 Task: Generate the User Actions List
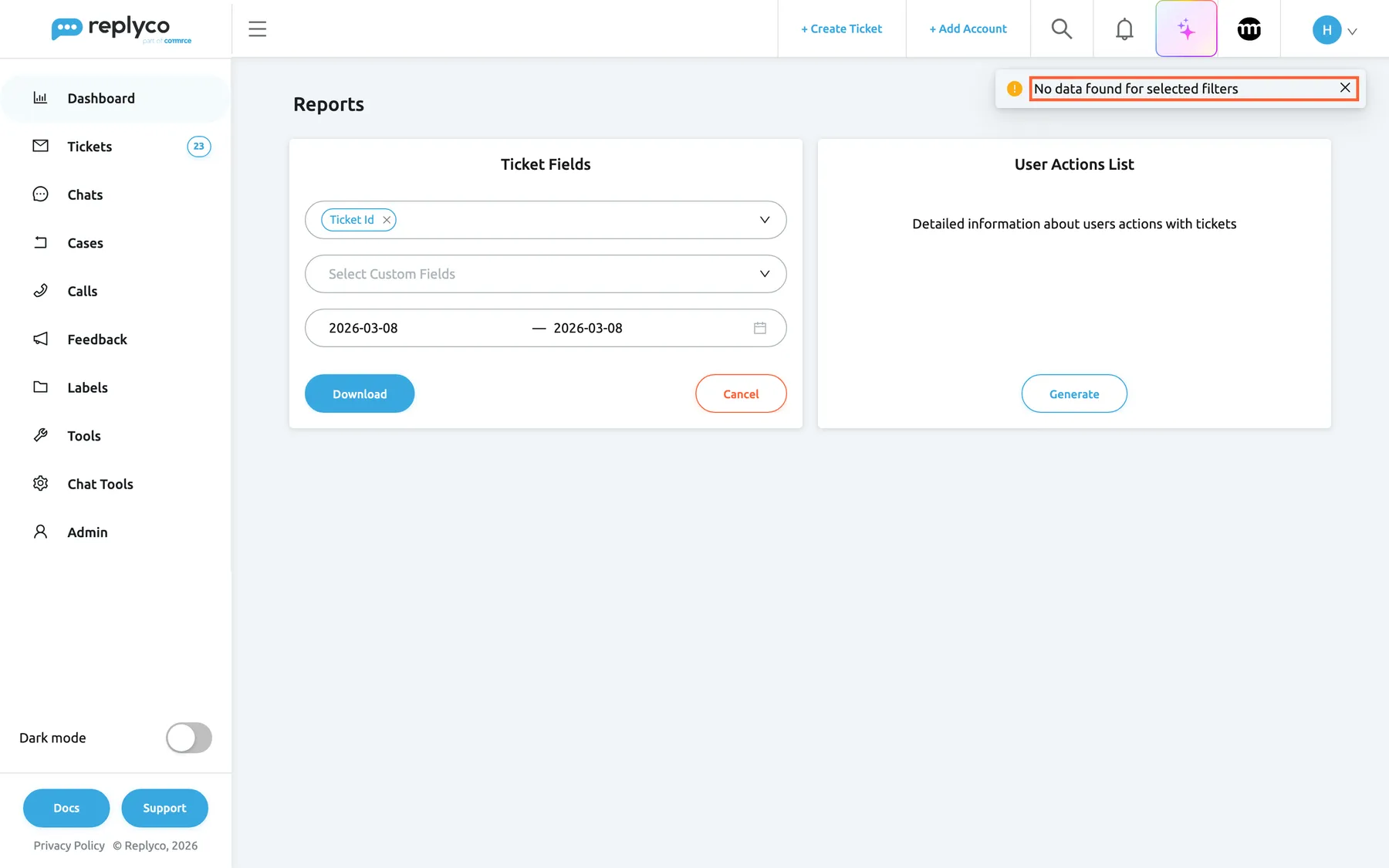1074,393
